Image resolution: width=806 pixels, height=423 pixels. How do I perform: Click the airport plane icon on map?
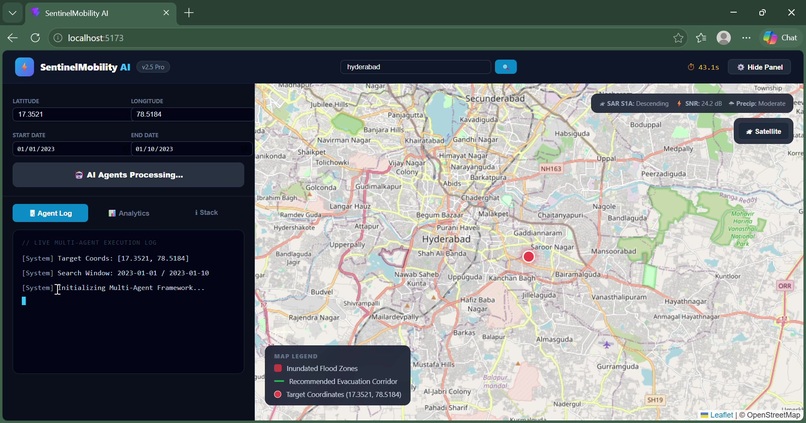pos(607,344)
